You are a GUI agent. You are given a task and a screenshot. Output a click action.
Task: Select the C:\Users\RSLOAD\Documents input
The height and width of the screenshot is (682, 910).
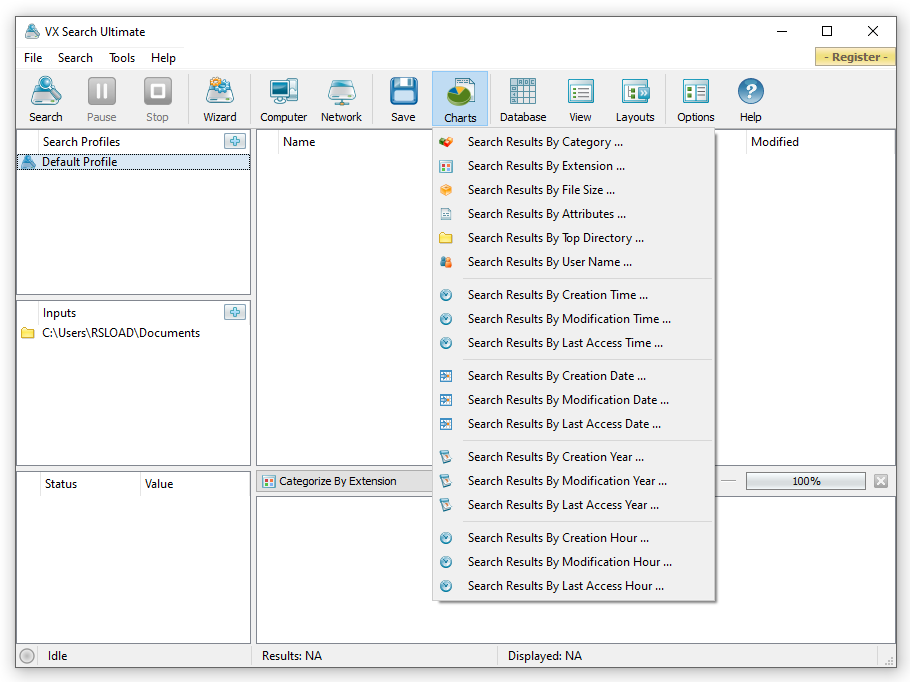pyautogui.click(x=121, y=333)
